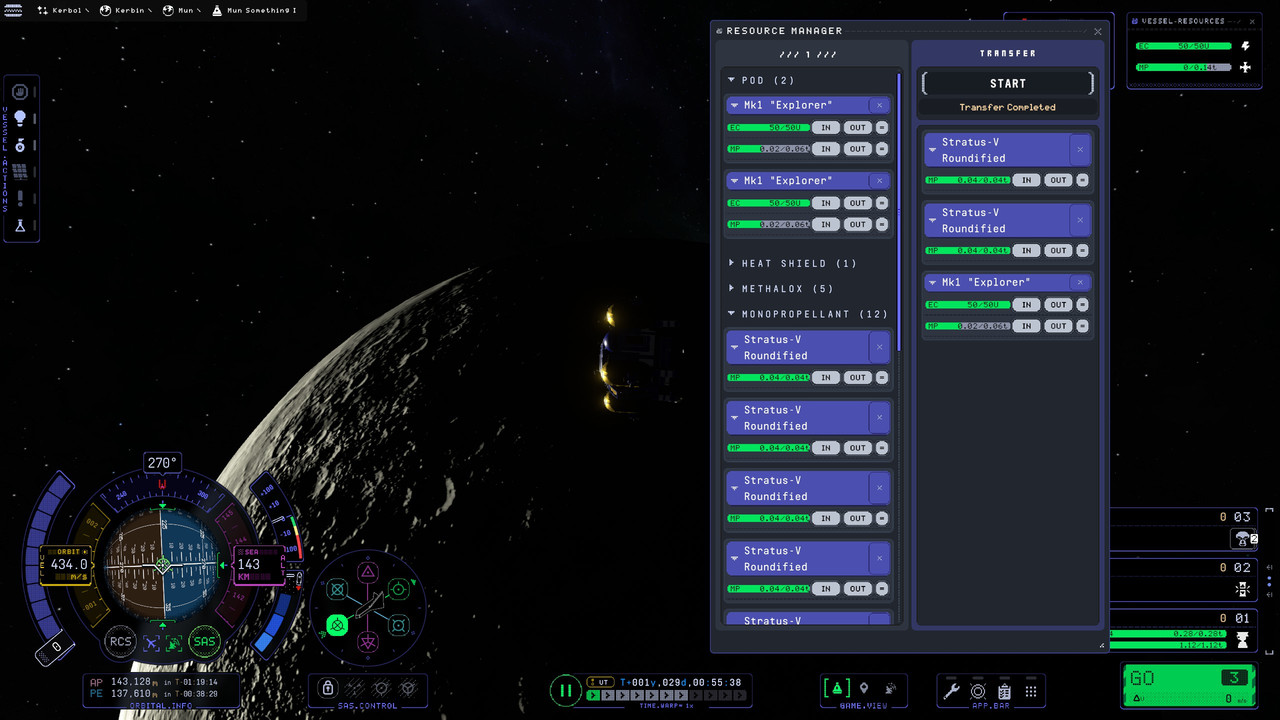This screenshot has width=1280, height=720.
Task: Open the grid apps icon in App Bar
Action: [1030, 691]
